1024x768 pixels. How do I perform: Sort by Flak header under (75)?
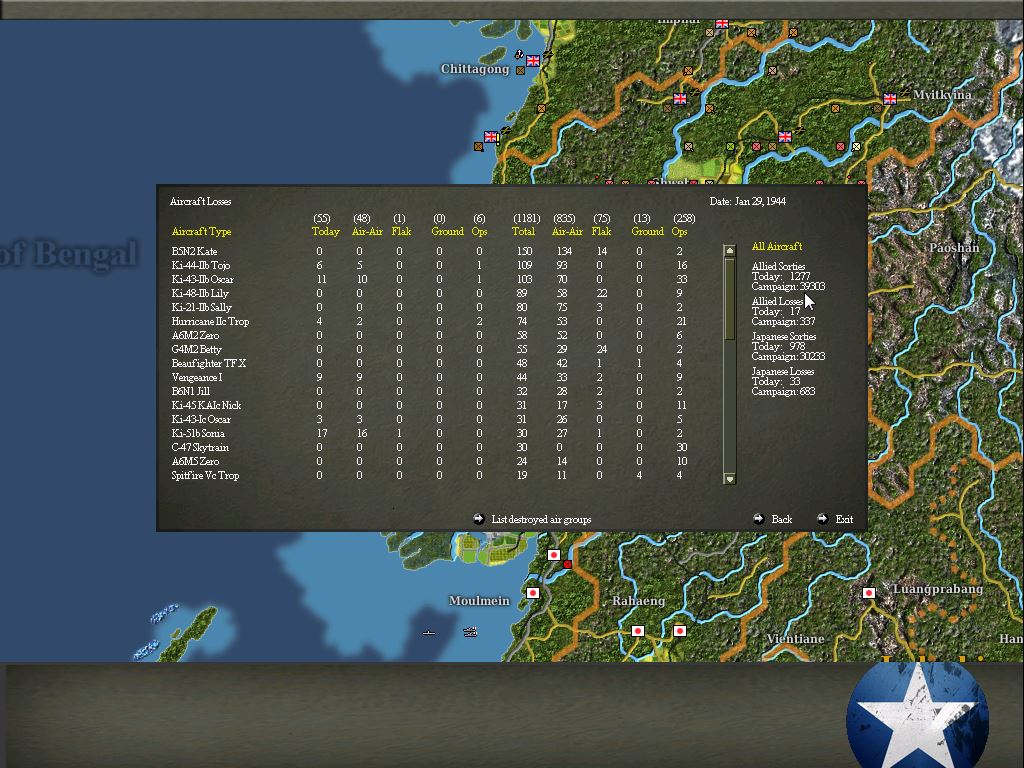(601, 231)
